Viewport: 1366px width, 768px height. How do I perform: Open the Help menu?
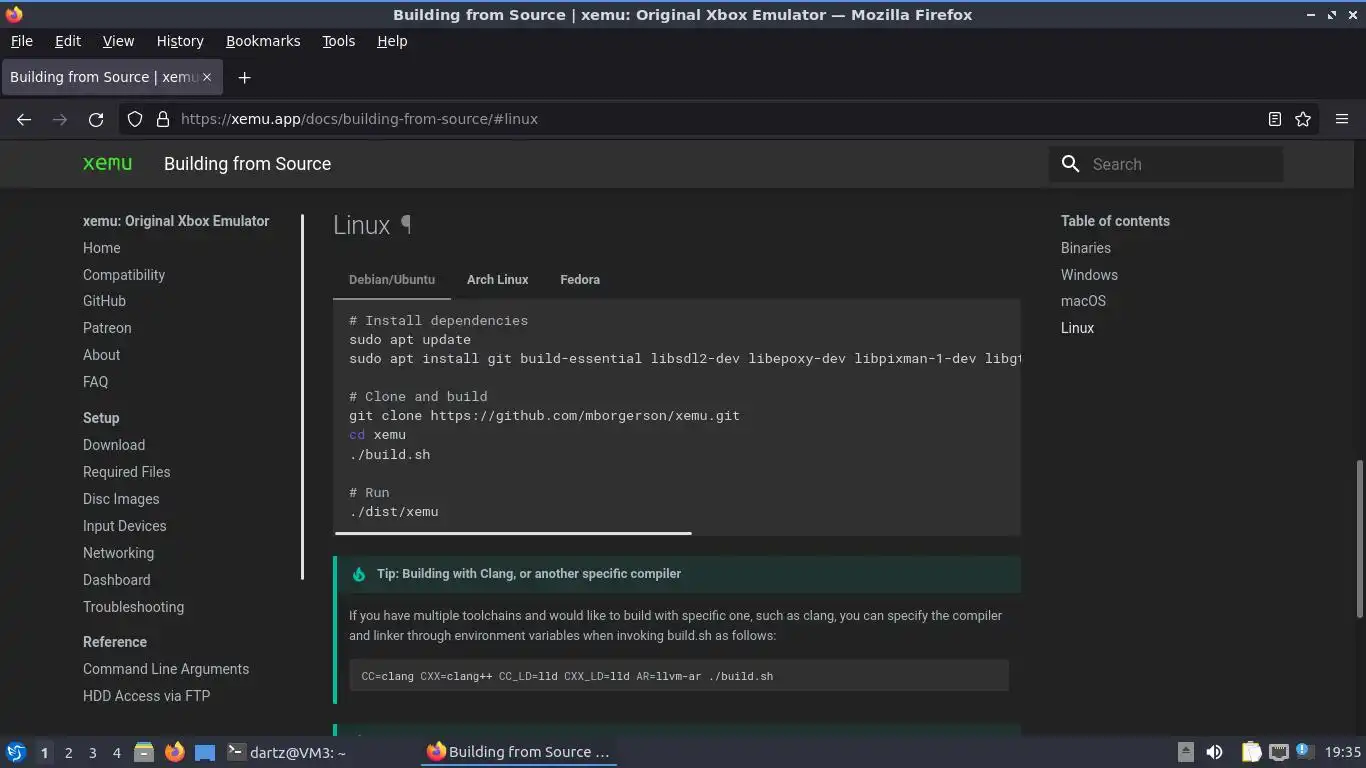click(392, 41)
